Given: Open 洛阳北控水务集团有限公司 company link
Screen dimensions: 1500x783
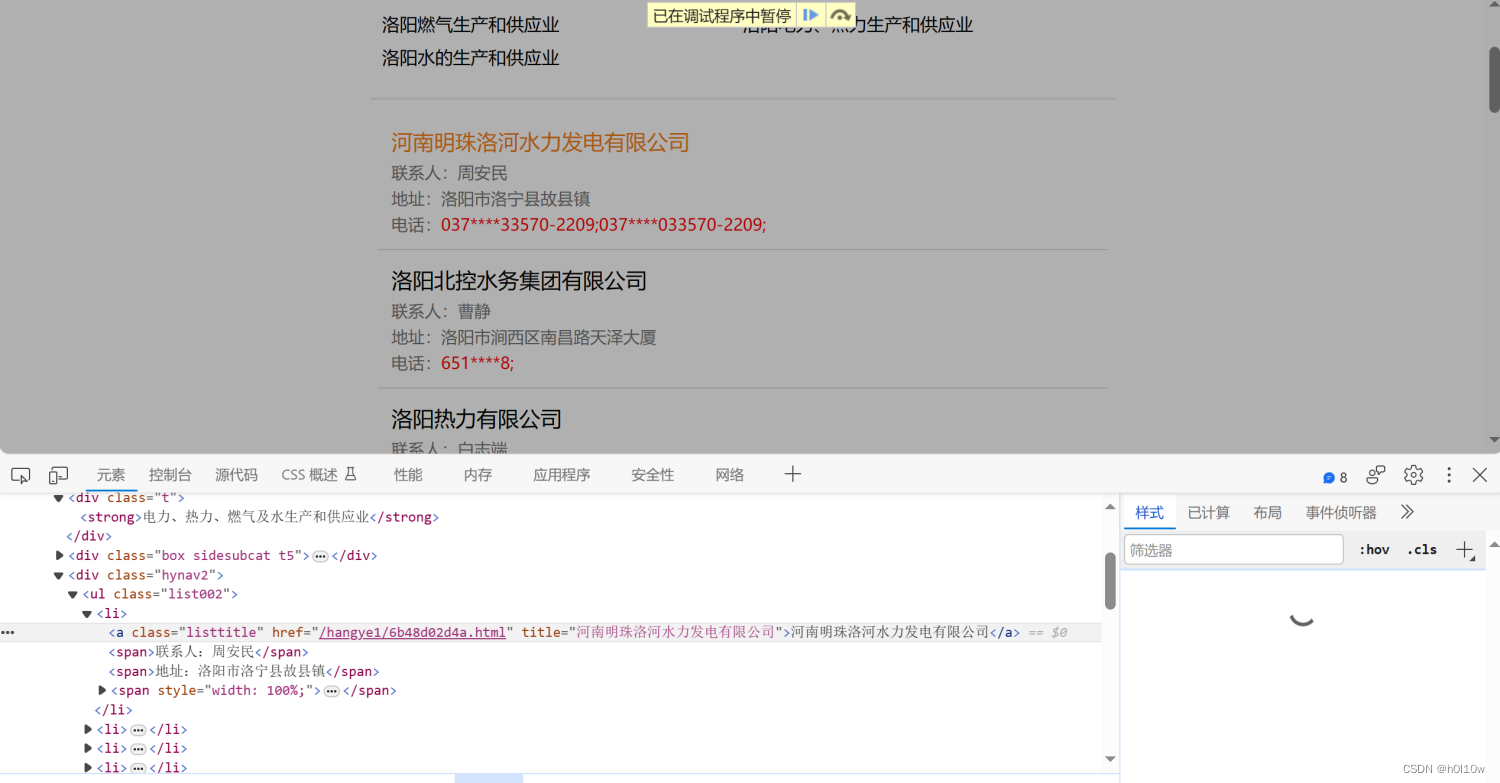Looking at the screenshot, I should click(x=519, y=281).
